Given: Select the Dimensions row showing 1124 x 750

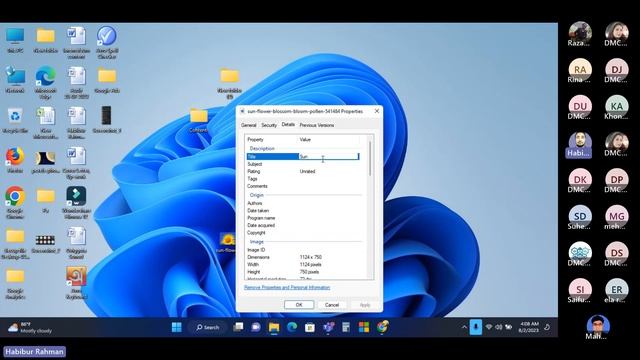Looking at the screenshot, I should [303, 257].
